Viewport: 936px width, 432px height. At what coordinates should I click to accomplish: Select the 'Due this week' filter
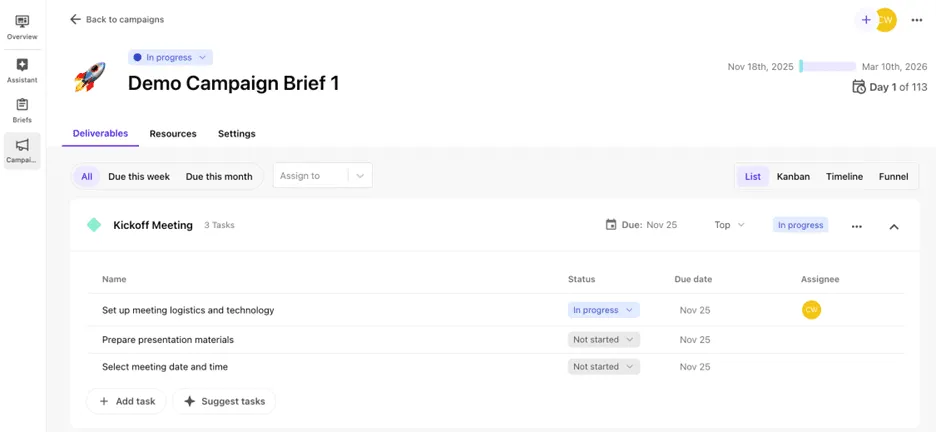(139, 177)
